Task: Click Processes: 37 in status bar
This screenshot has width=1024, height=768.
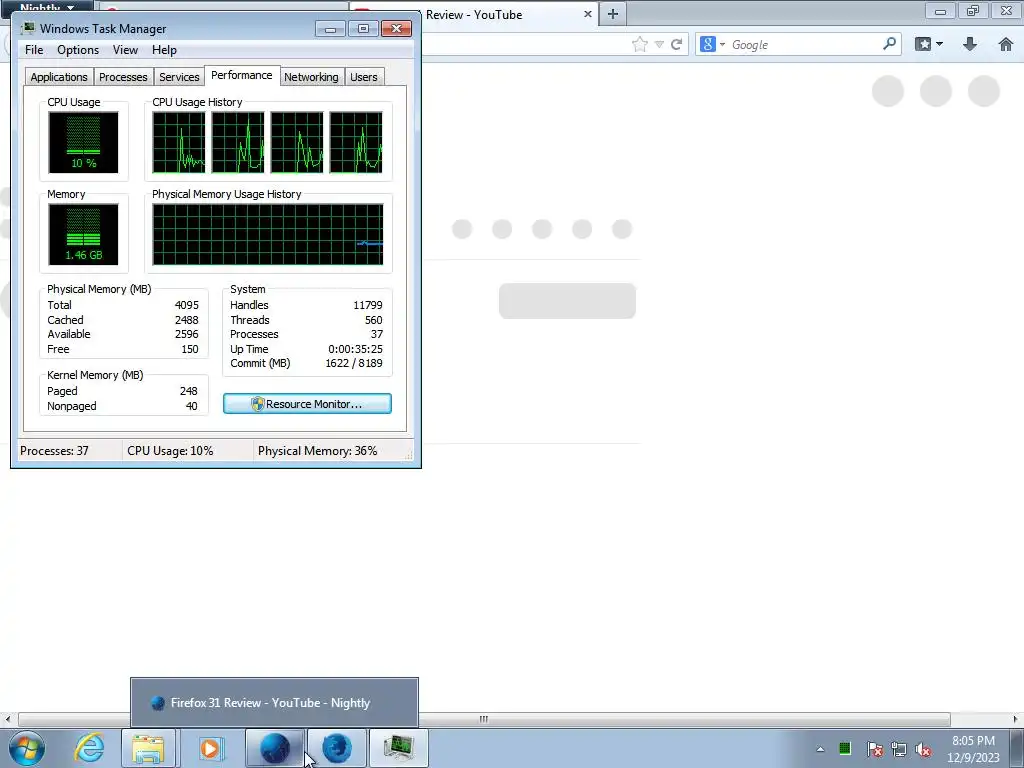Action: [54, 451]
